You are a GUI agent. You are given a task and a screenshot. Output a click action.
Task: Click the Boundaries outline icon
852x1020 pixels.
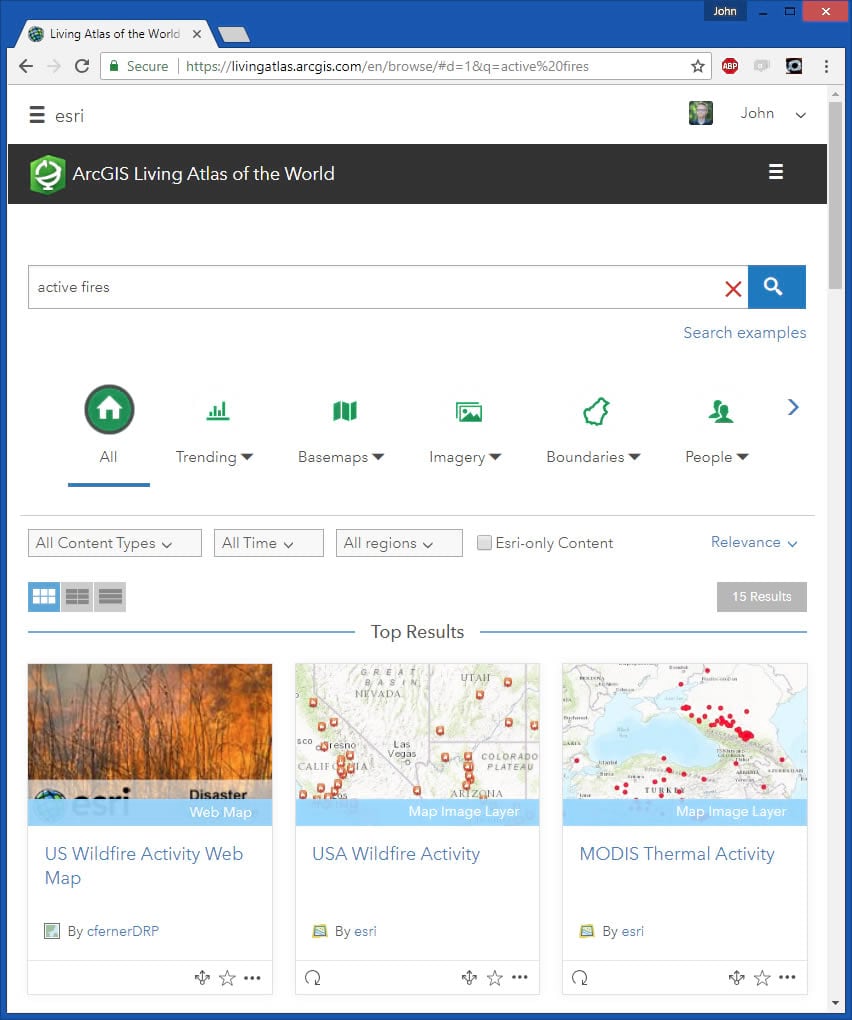coord(596,411)
